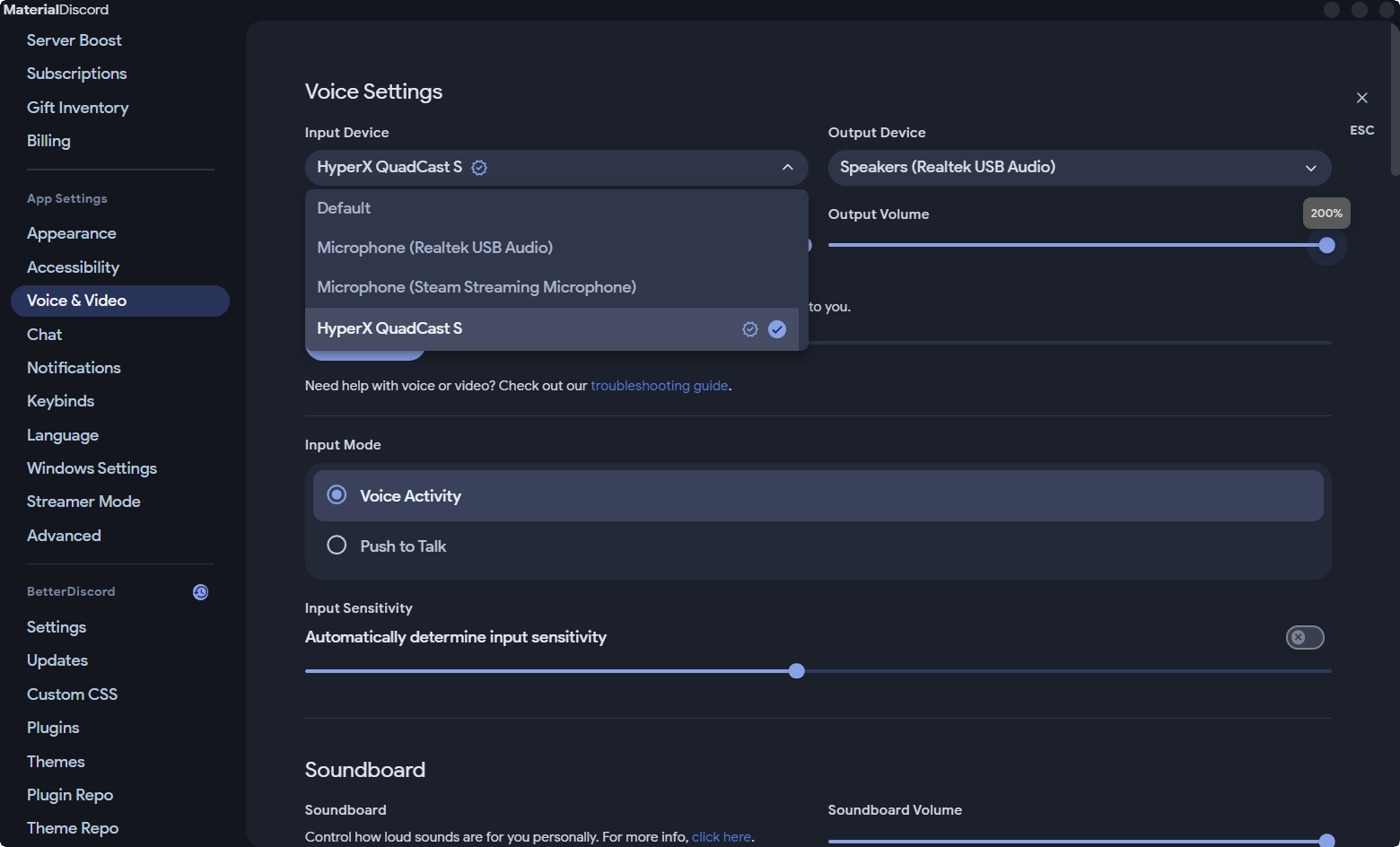
Task: Click the Voice Settings heading
Action: coord(373,92)
